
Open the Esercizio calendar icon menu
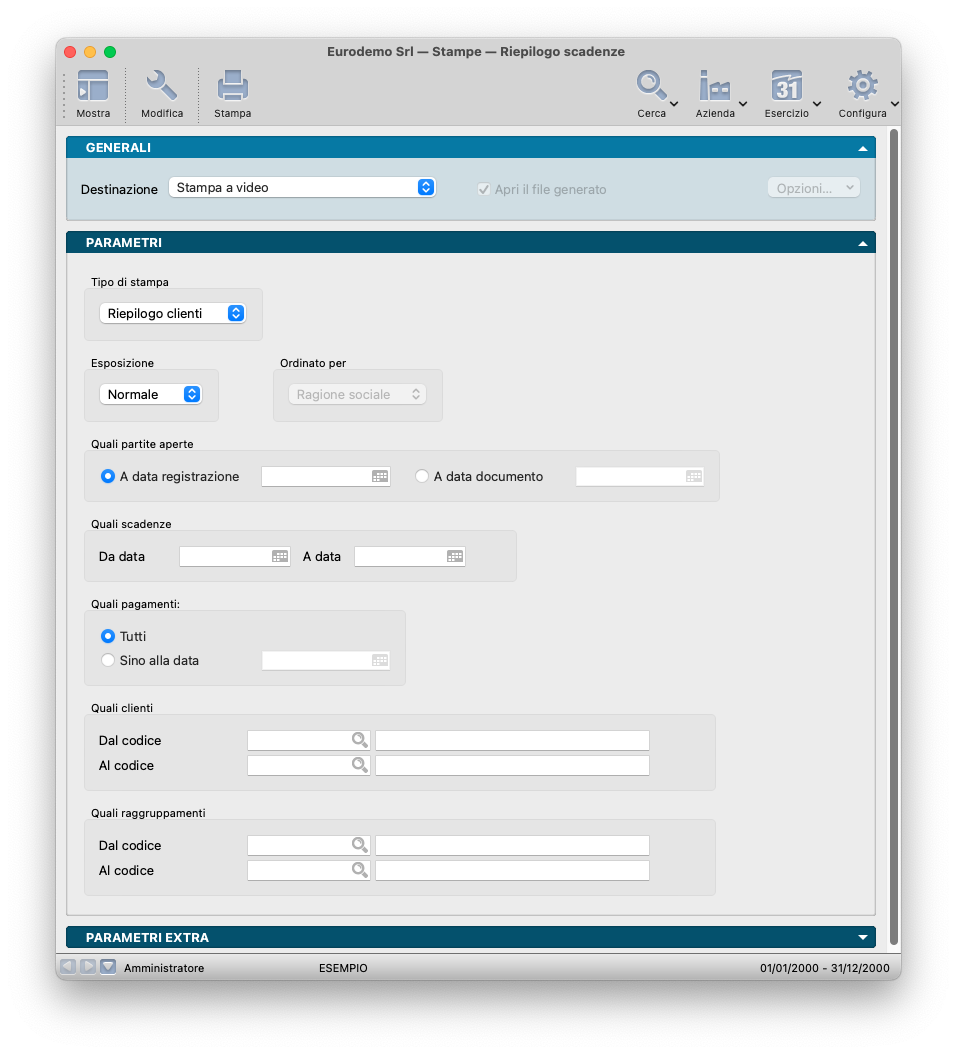click(x=787, y=87)
